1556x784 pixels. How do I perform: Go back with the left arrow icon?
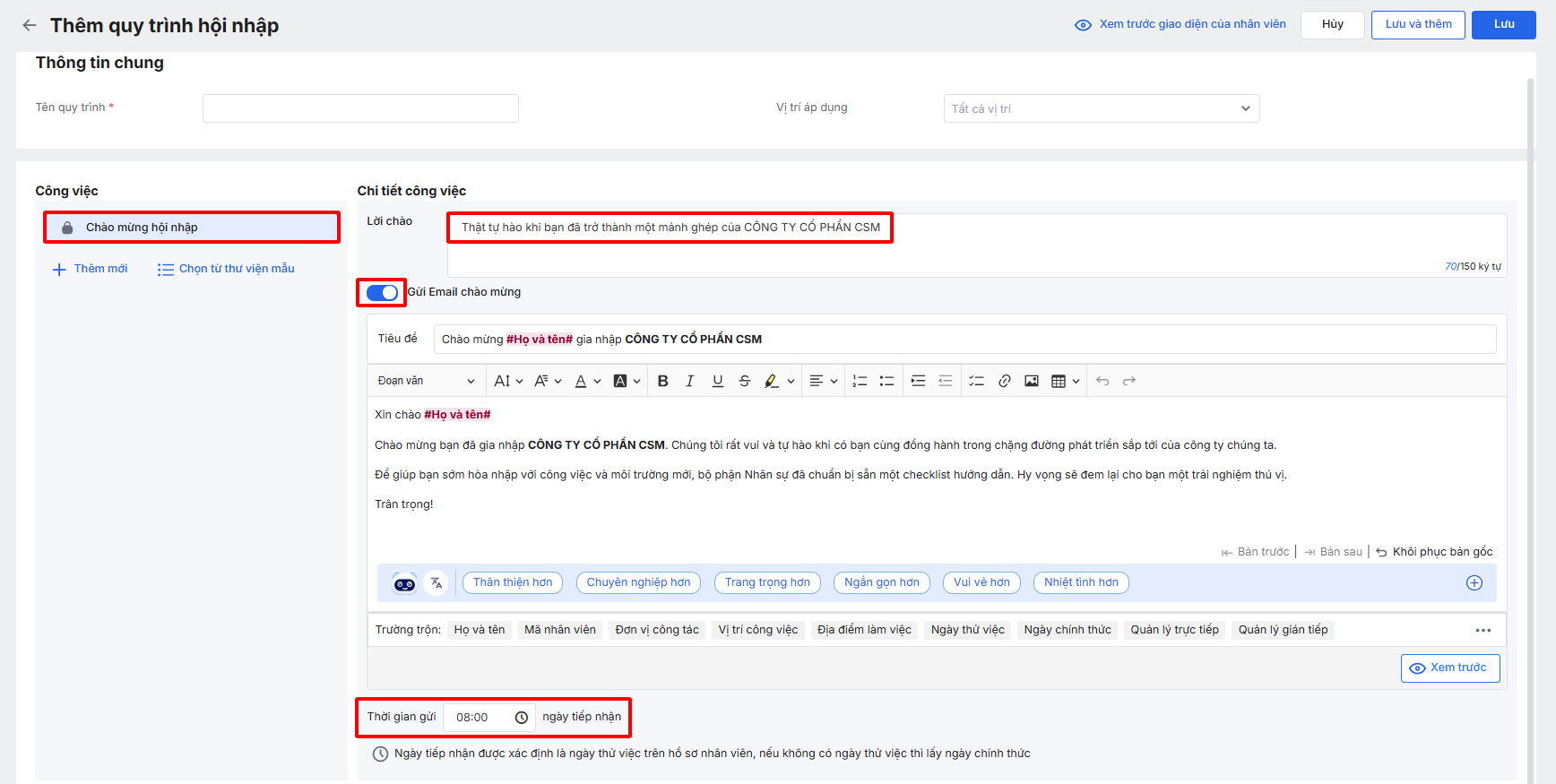(30, 25)
